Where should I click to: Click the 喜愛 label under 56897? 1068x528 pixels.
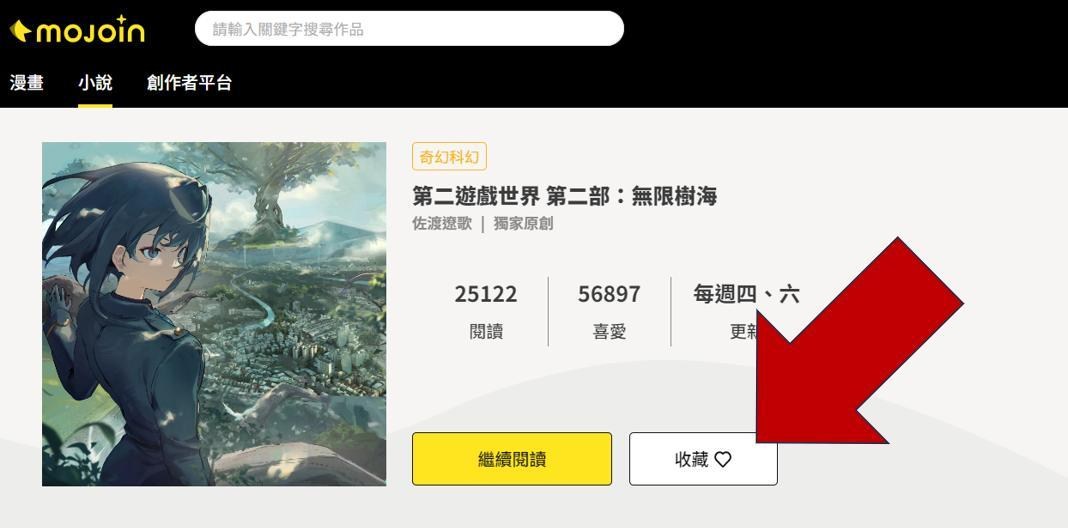pos(609,332)
